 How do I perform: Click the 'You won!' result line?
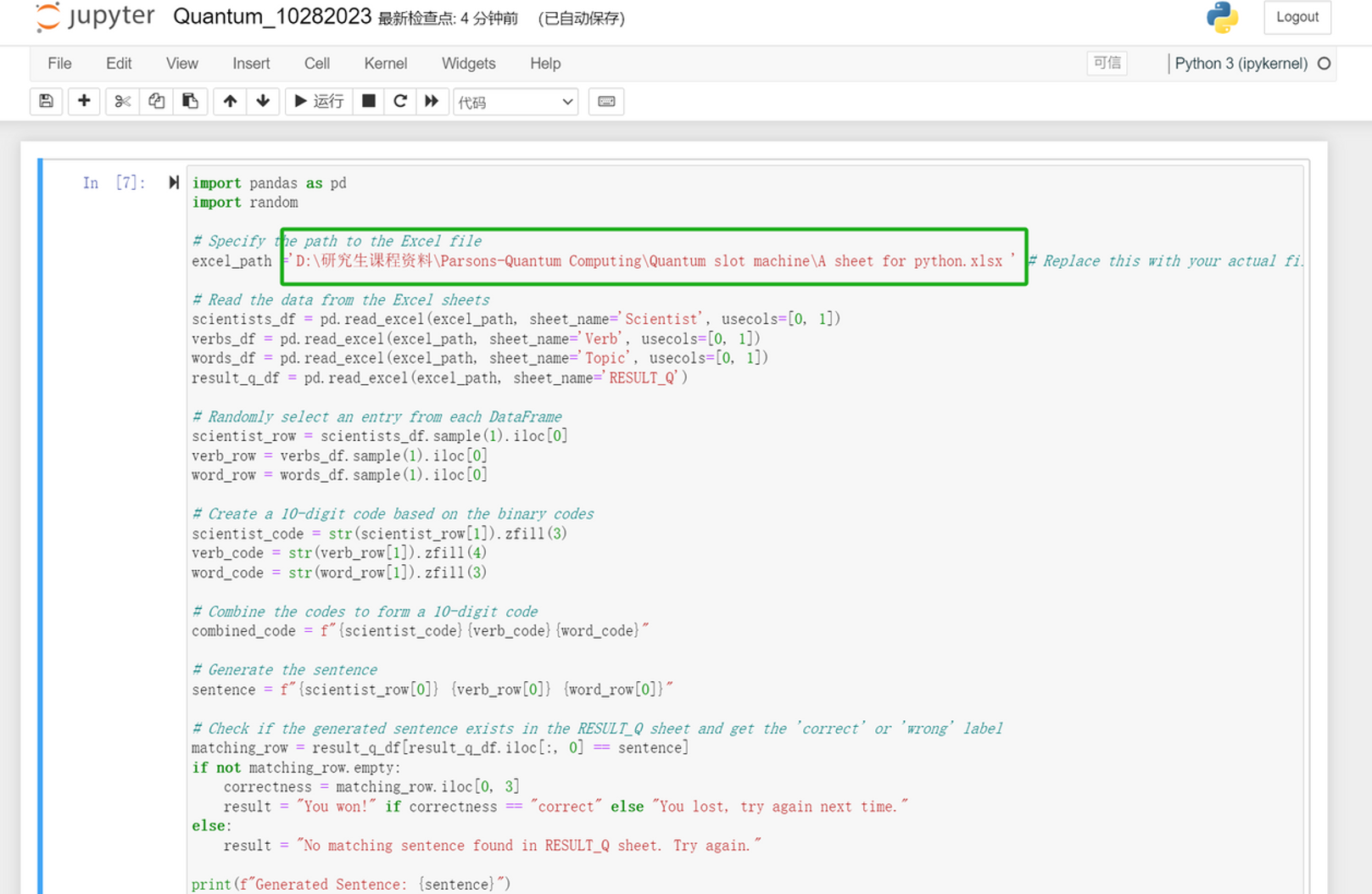pos(566,807)
